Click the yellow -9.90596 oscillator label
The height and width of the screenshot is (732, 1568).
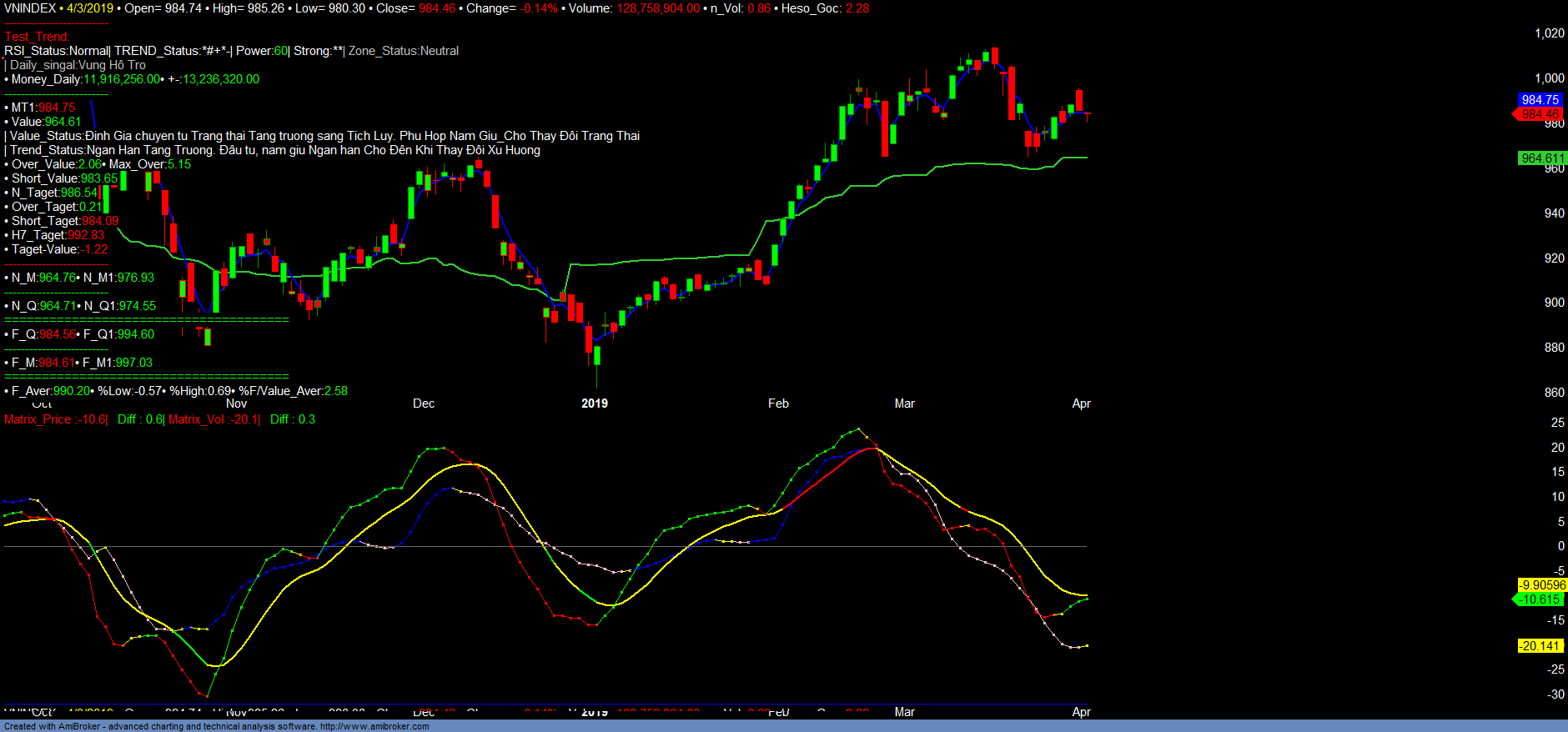coord(1542,585)
